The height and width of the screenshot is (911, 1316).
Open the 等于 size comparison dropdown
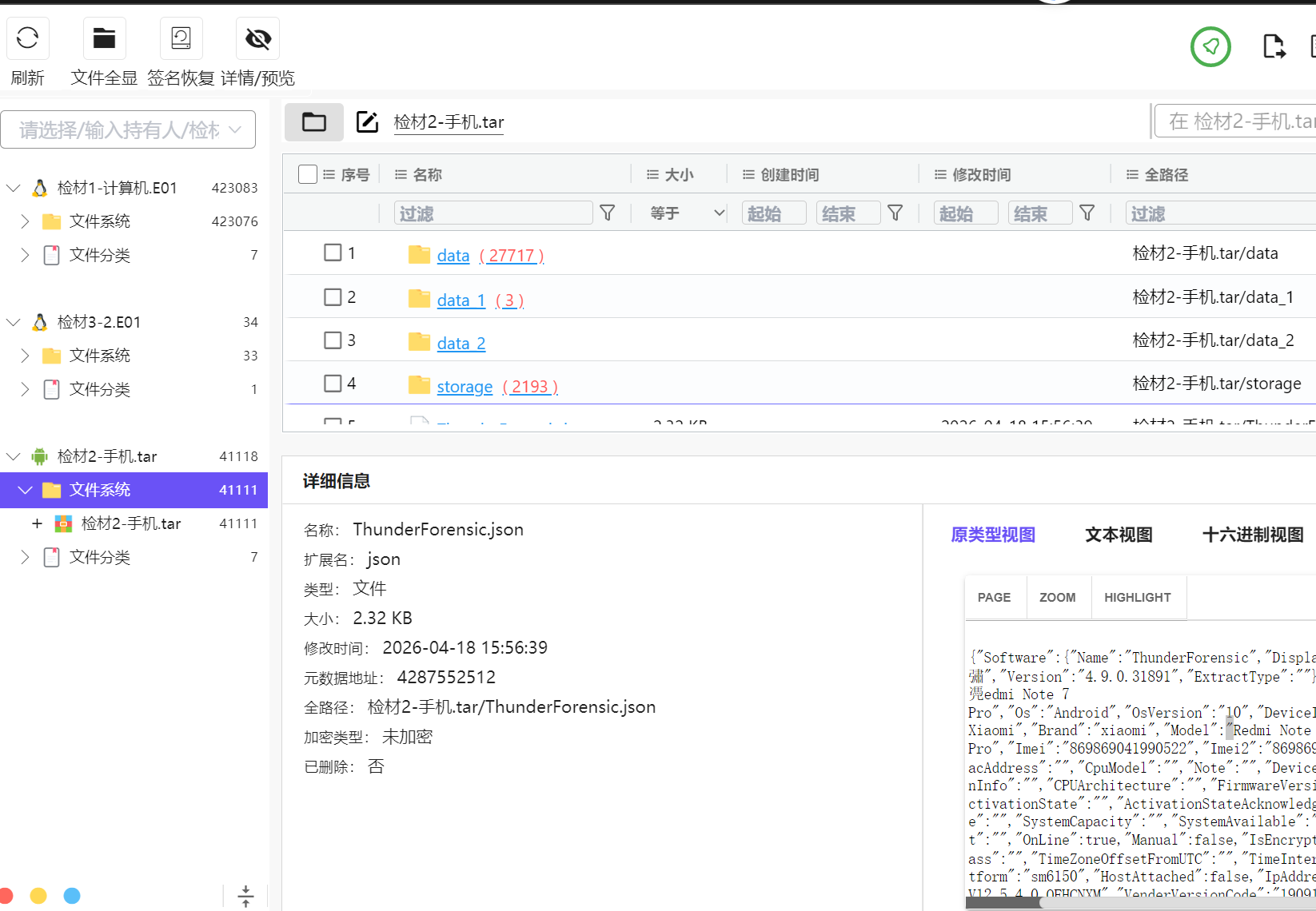(687, 213)
